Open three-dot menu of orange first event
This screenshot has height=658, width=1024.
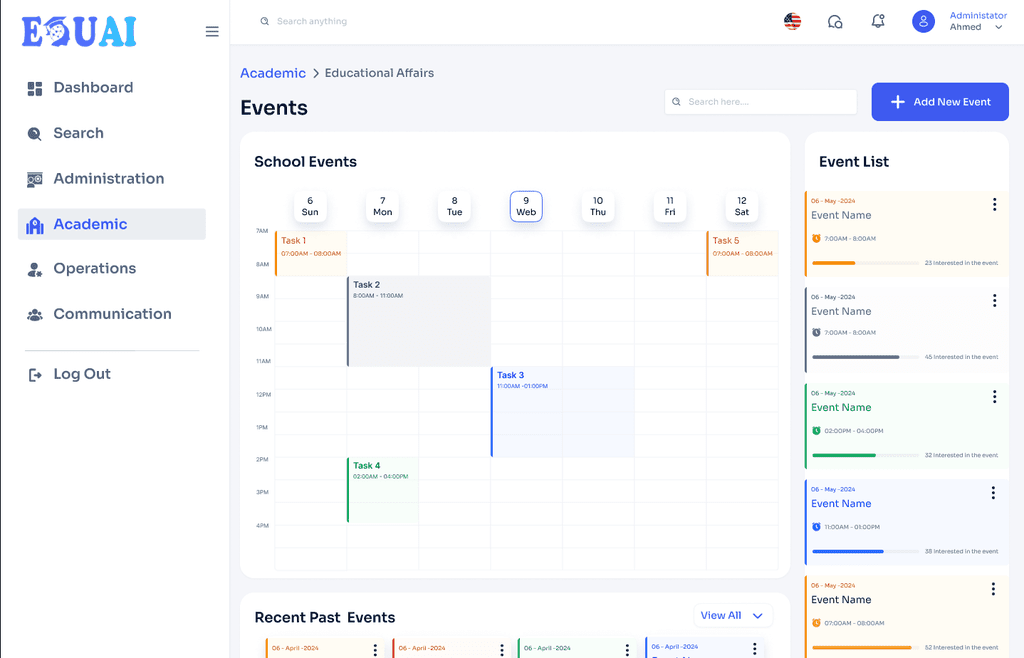994,204
